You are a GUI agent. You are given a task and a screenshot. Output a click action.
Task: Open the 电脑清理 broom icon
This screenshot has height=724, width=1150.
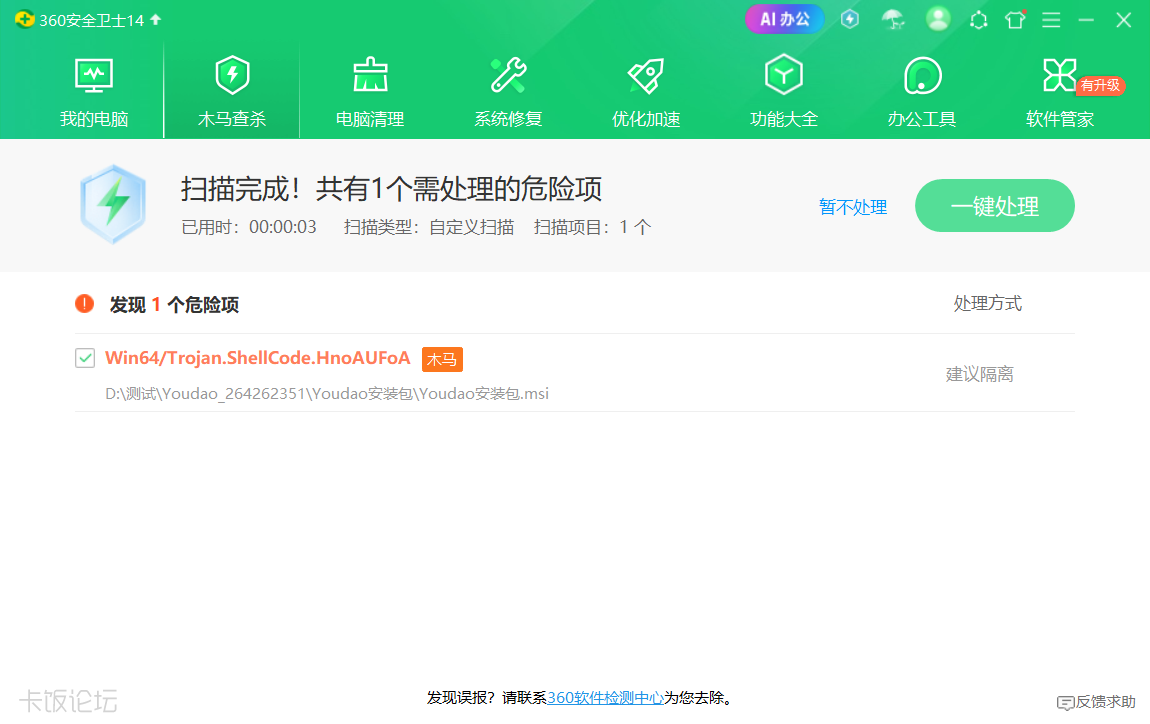(370, 76)
